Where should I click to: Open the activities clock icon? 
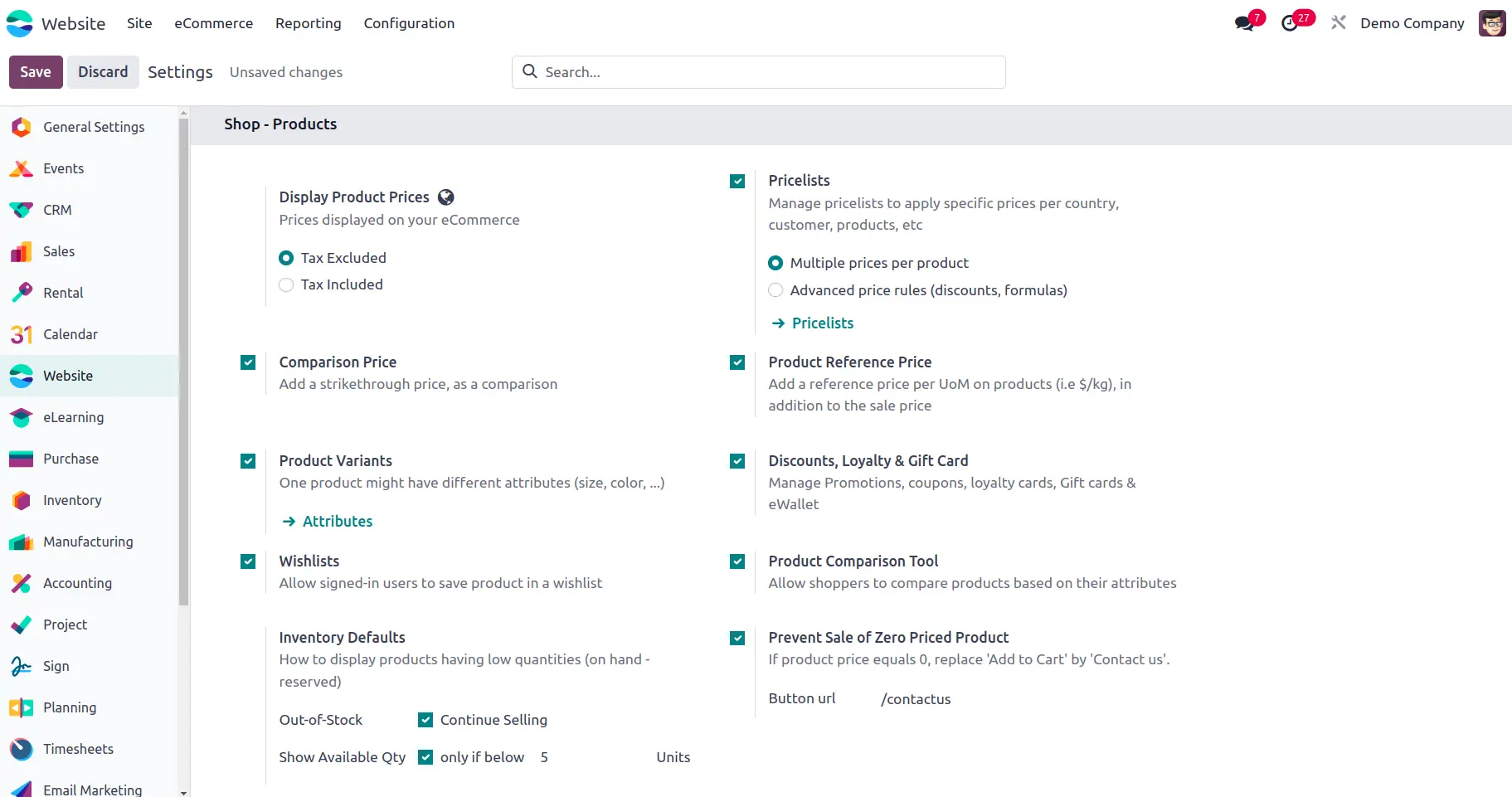point(1291,23)
